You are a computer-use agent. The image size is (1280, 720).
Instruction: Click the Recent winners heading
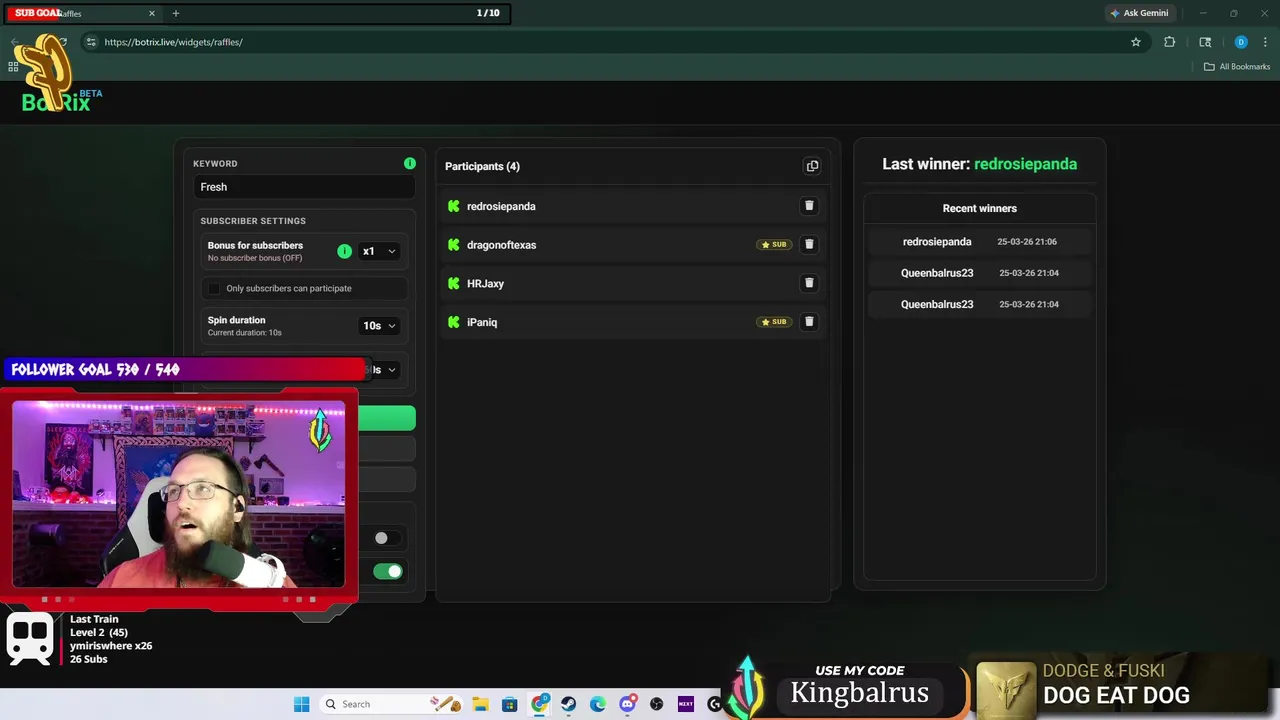(979, 208)
